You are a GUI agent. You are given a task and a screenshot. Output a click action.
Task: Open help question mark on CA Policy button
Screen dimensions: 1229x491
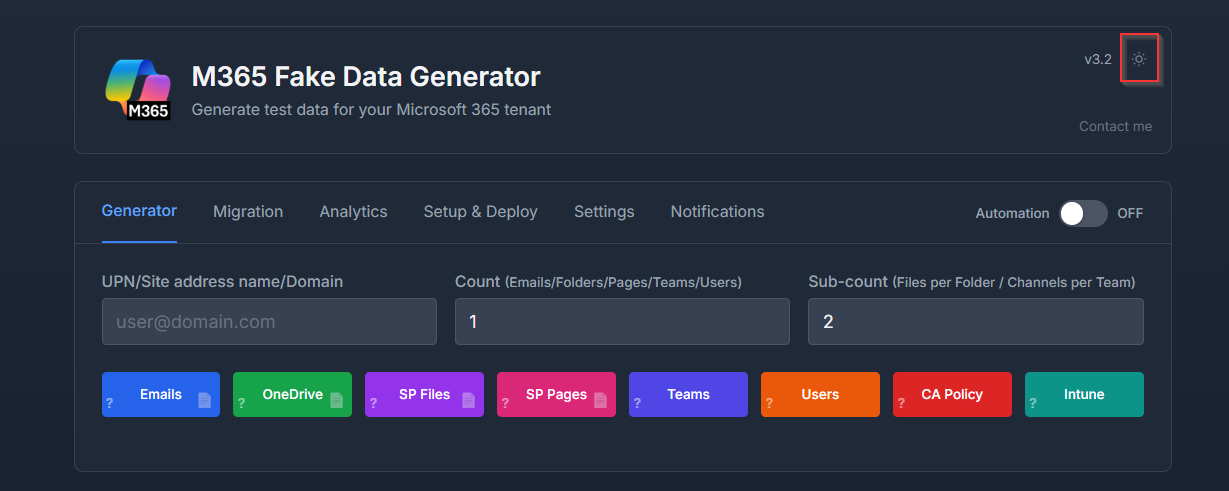point(901,403)
